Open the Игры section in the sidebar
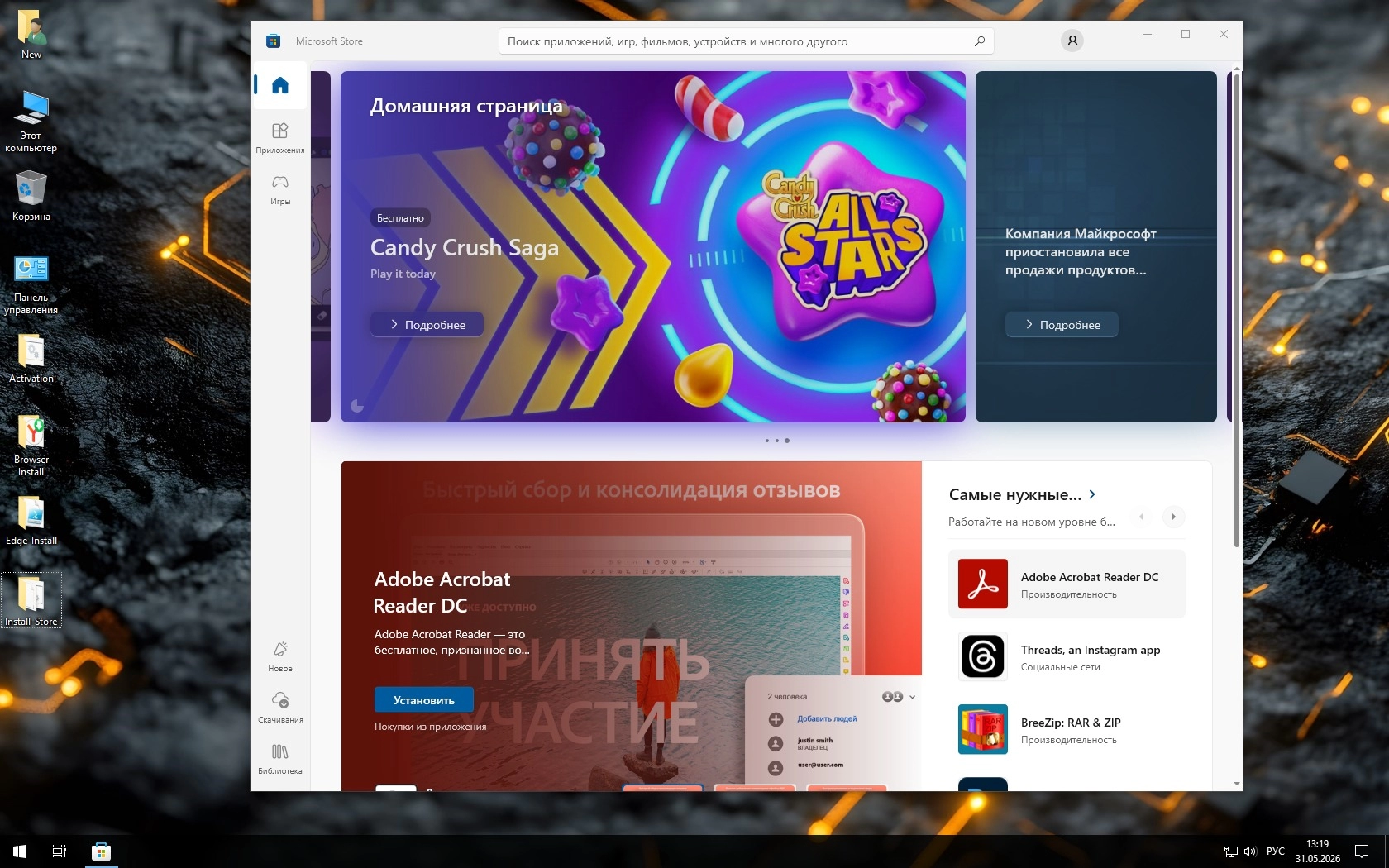The height and width of the screenshot is (868, 1389). point(280,189)
